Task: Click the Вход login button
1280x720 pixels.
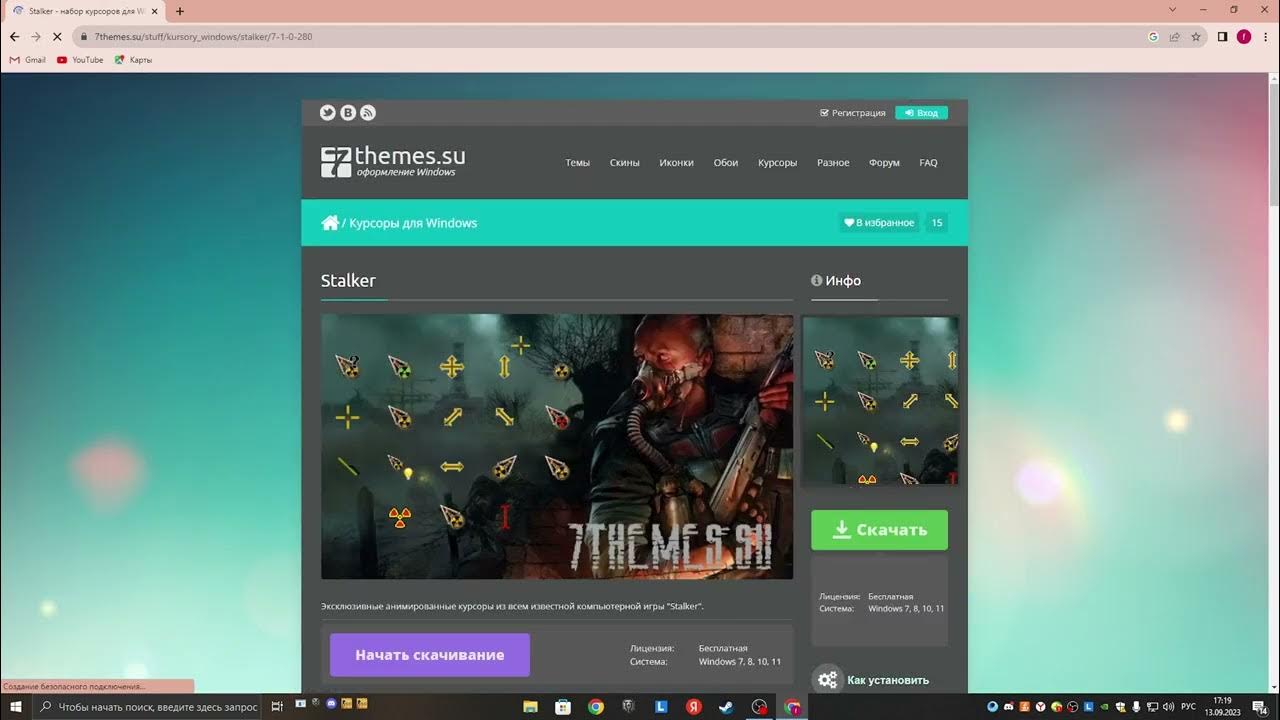Action: pos(921,113)
